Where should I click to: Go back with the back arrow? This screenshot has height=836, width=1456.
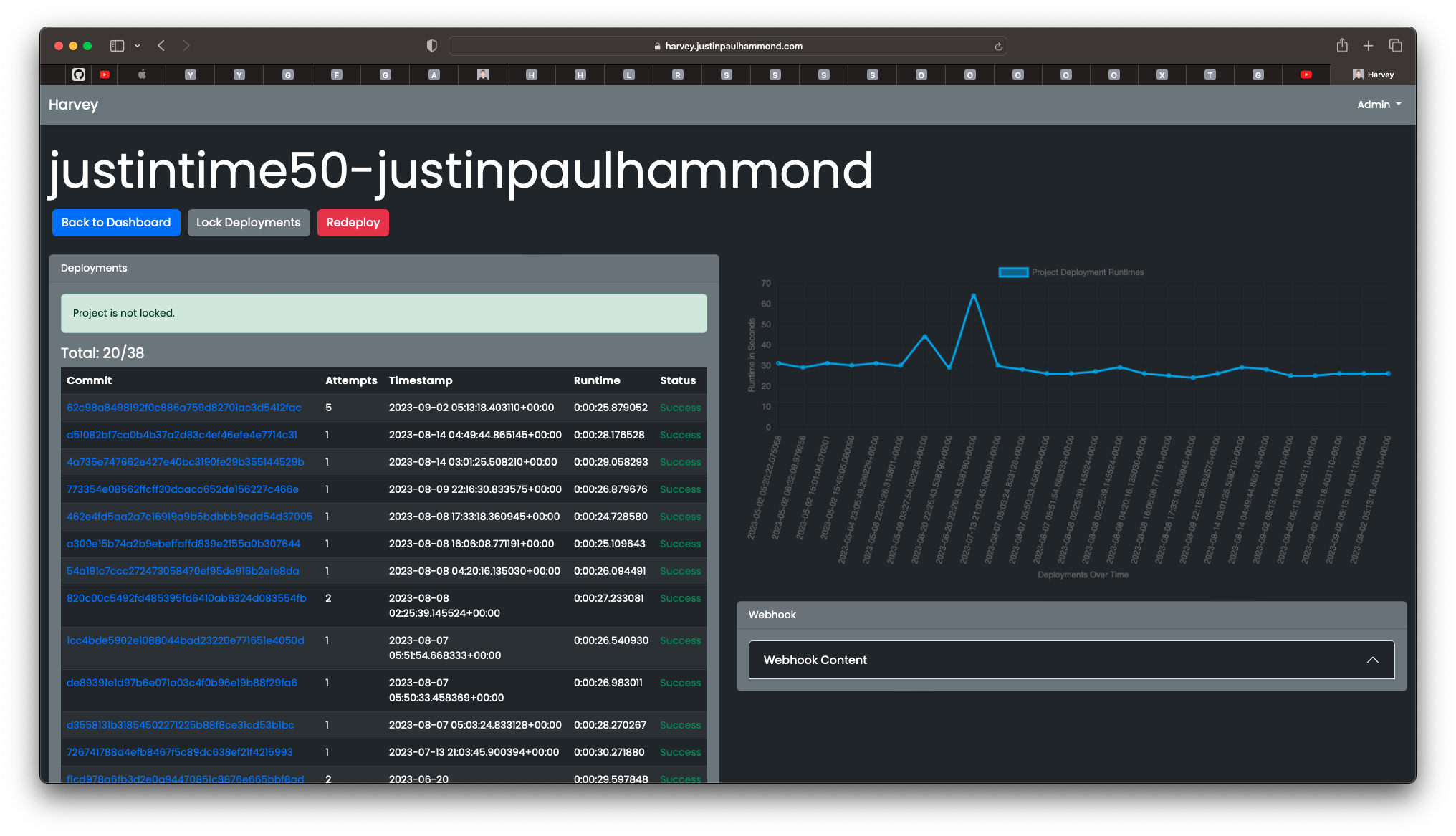pos(161,46)
